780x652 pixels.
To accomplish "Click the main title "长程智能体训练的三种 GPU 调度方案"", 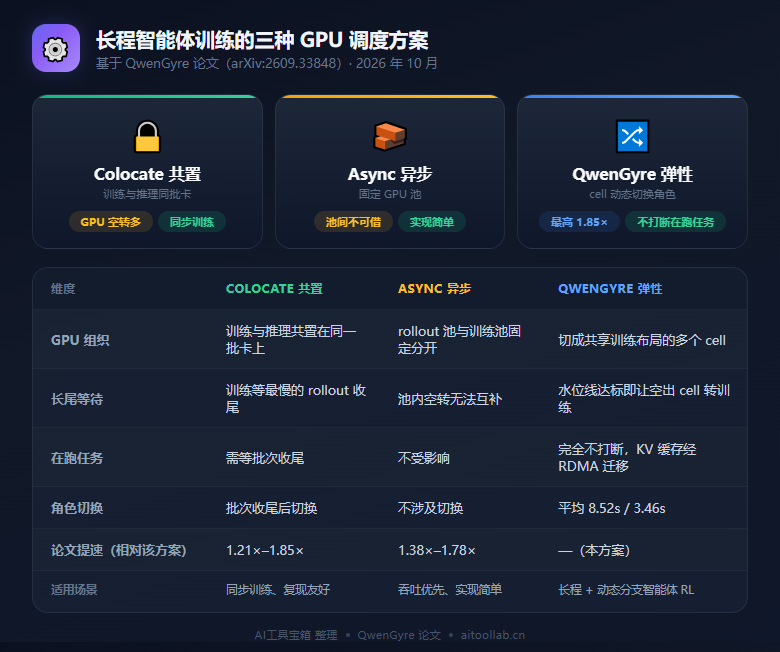I will (262, 40).
